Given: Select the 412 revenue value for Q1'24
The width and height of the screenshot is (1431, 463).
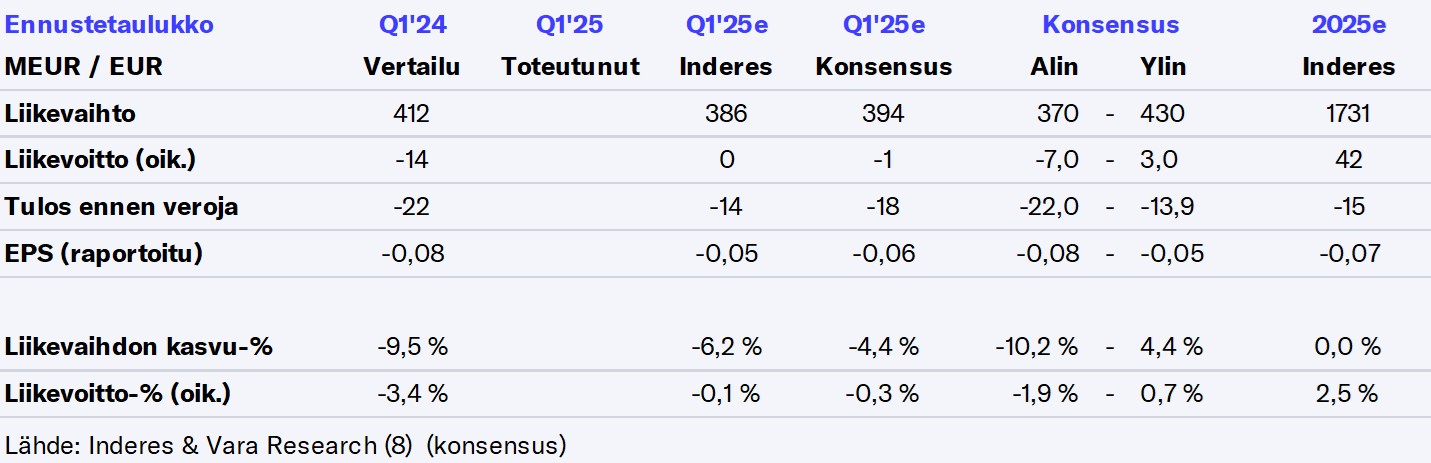Looking at the screenshot, I should pos(411,114).
